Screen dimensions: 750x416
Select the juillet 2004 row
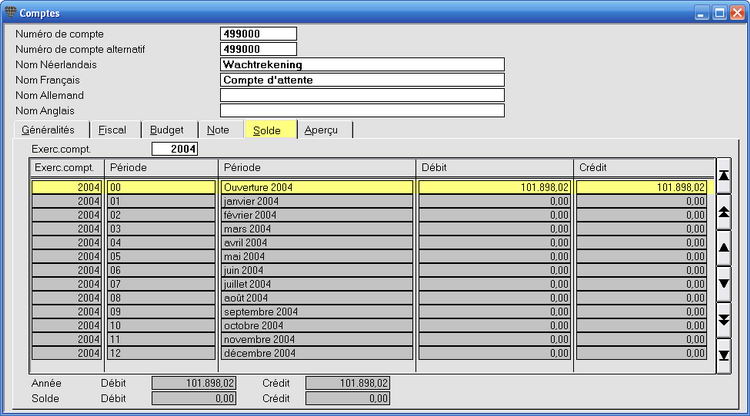pyautogui.click(x=369, y=285)
